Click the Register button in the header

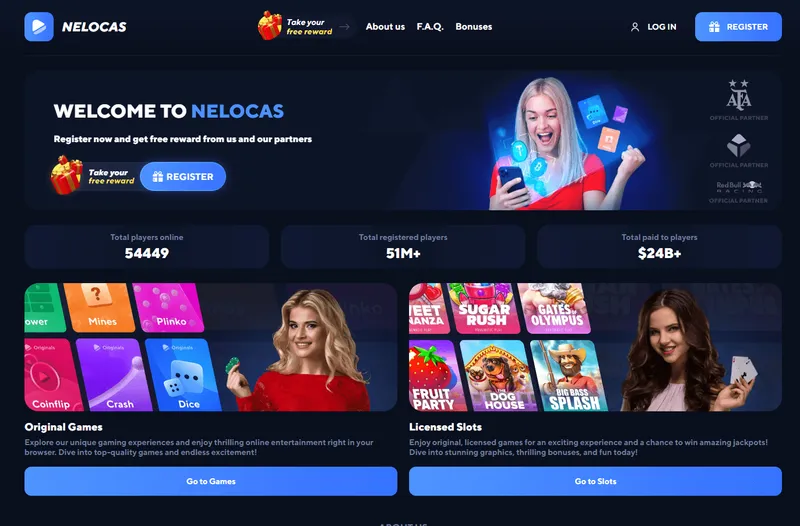click(738, 27)
